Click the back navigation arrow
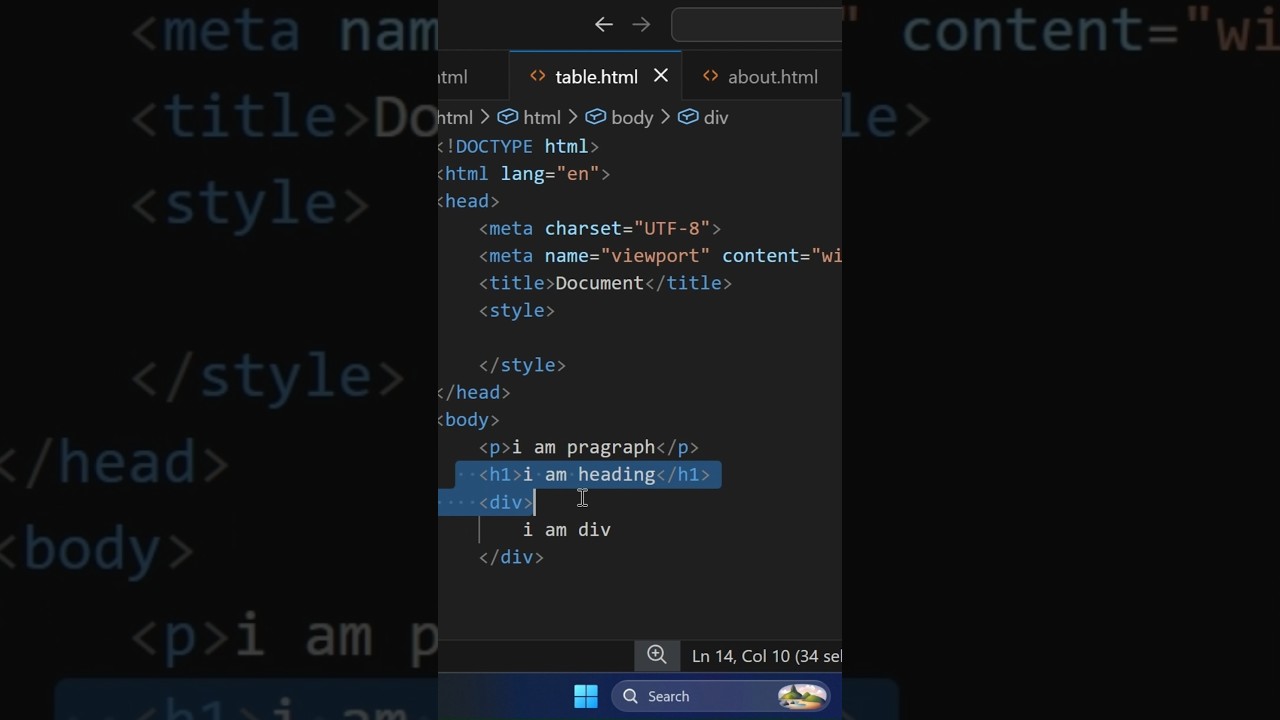The image size is (1280, 720). [x=603, y=25]
